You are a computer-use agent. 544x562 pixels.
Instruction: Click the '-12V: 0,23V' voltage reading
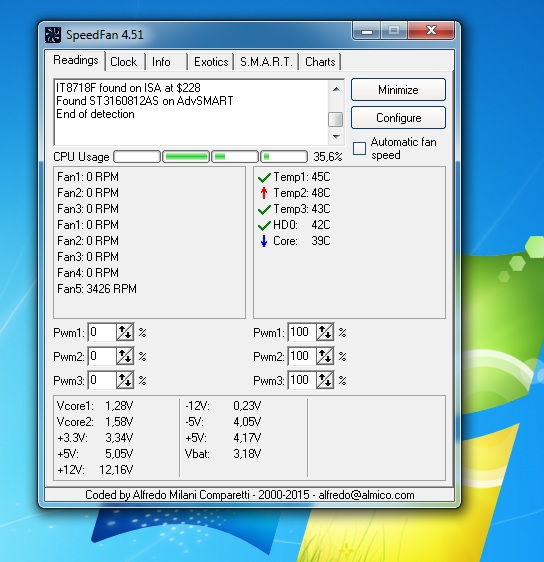coord(223,406)
